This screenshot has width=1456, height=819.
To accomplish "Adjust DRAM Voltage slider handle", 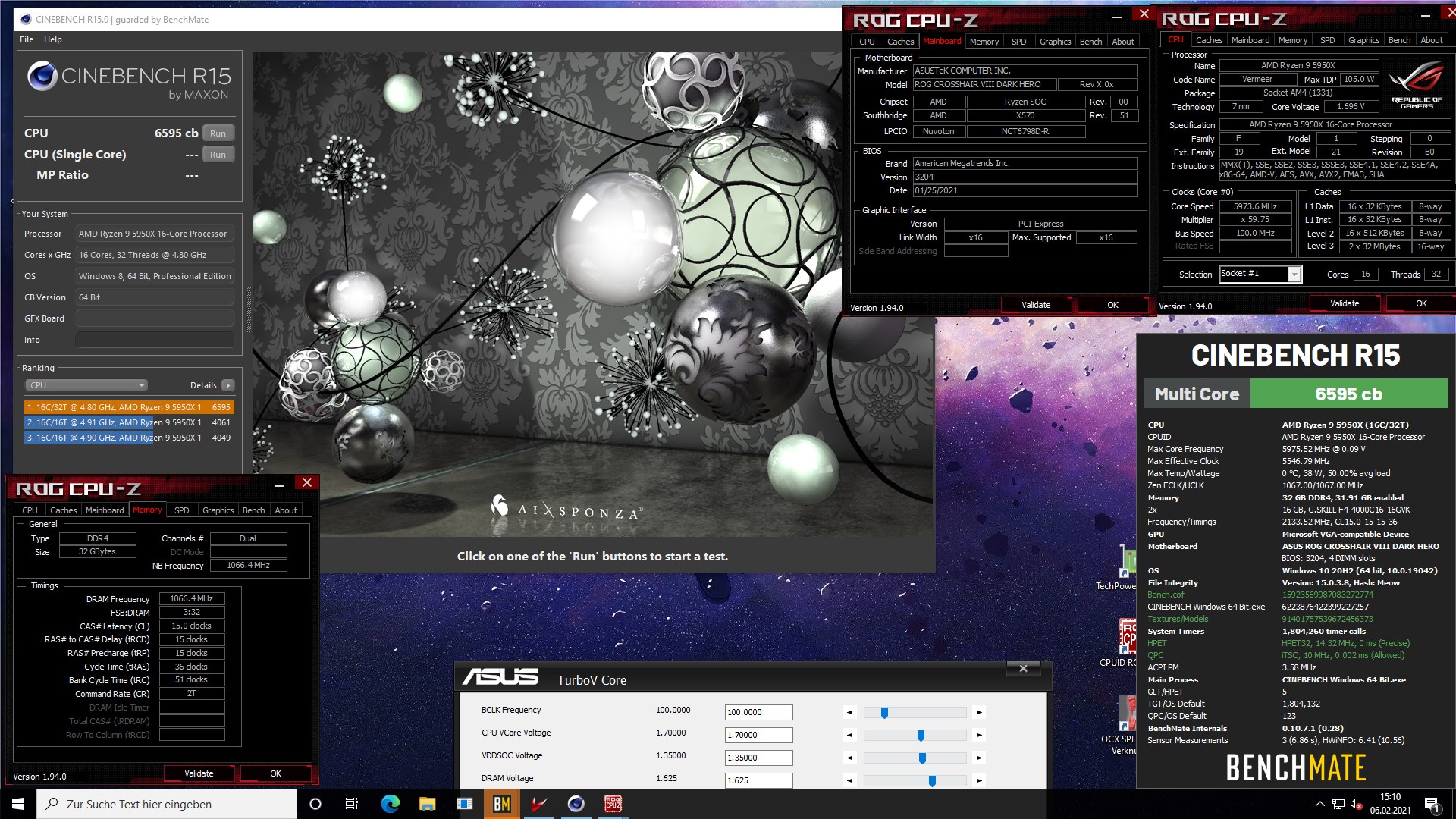I will click(932, 781).
